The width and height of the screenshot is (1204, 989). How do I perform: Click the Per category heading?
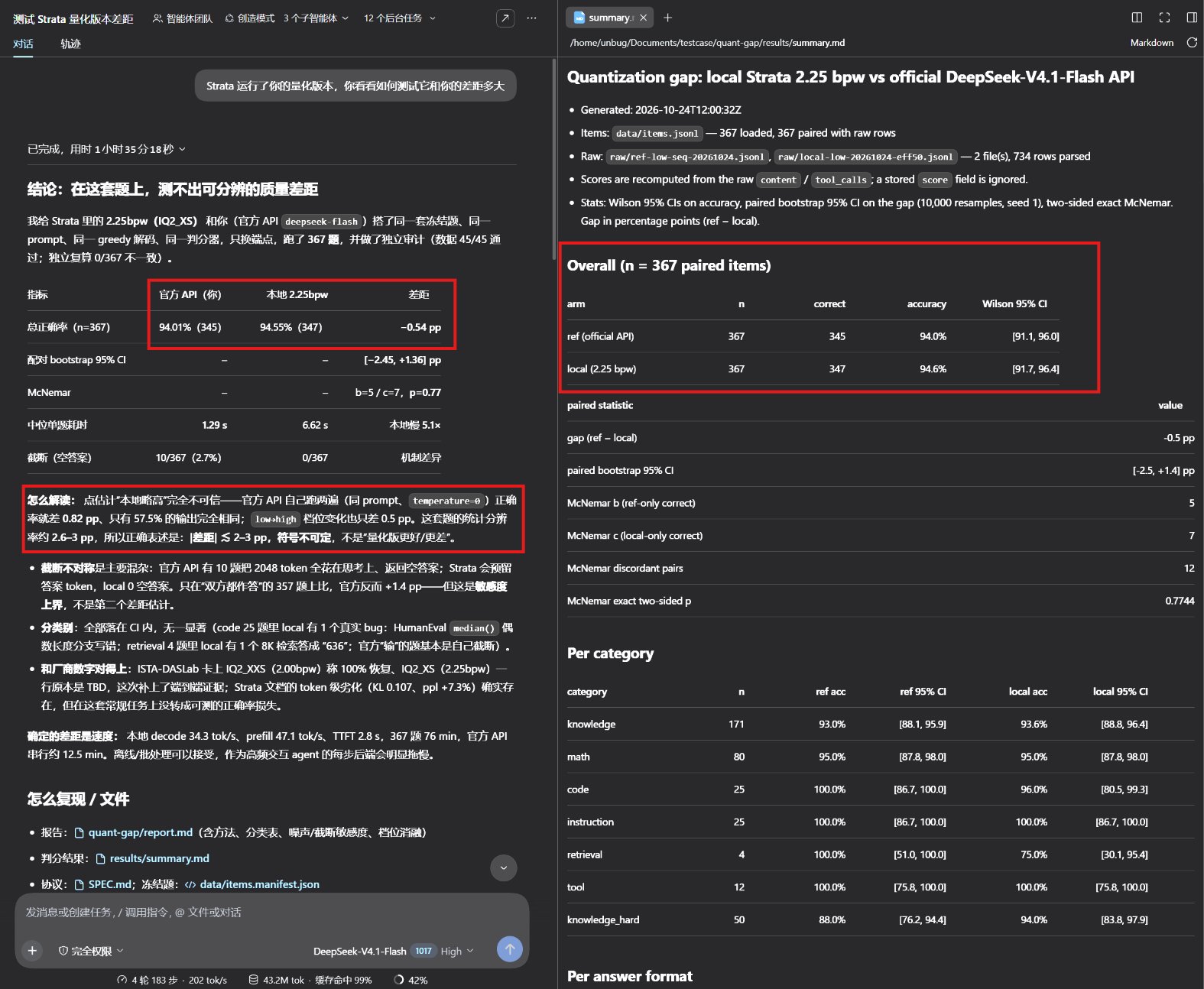click(x=610, y=653)
